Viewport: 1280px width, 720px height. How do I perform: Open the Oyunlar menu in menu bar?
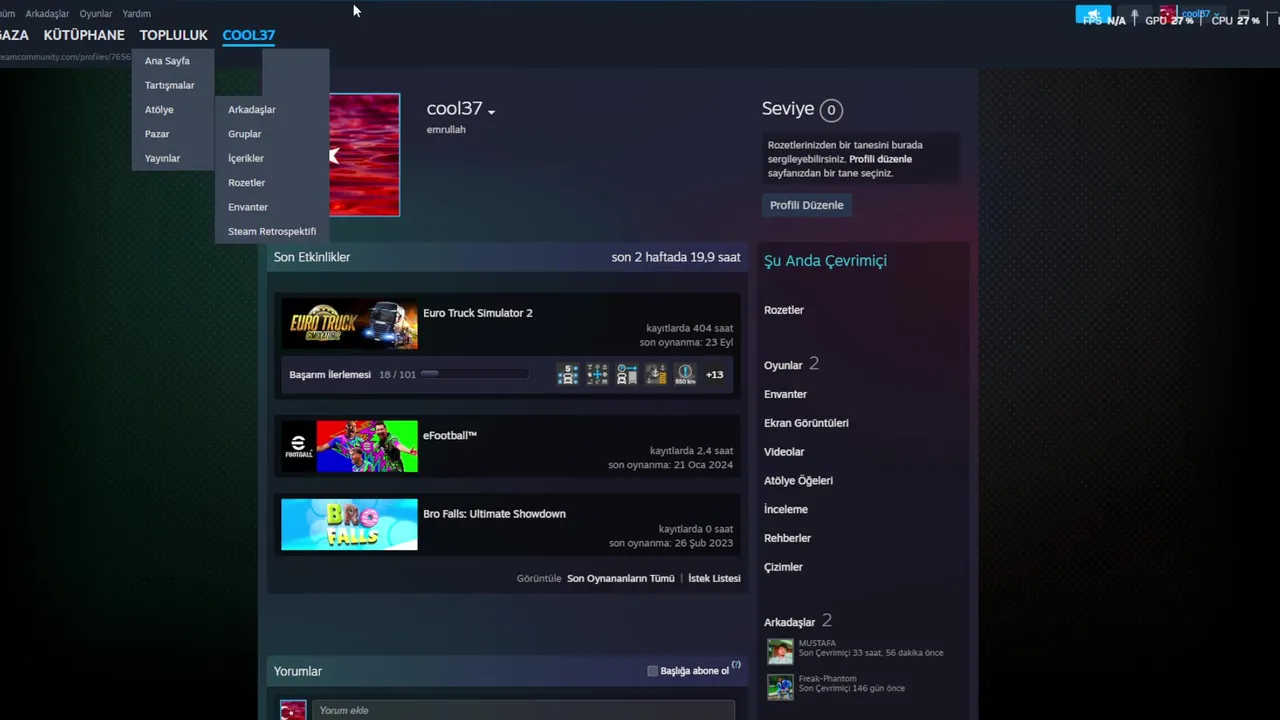pyautogui.click(x=96, y=14)
